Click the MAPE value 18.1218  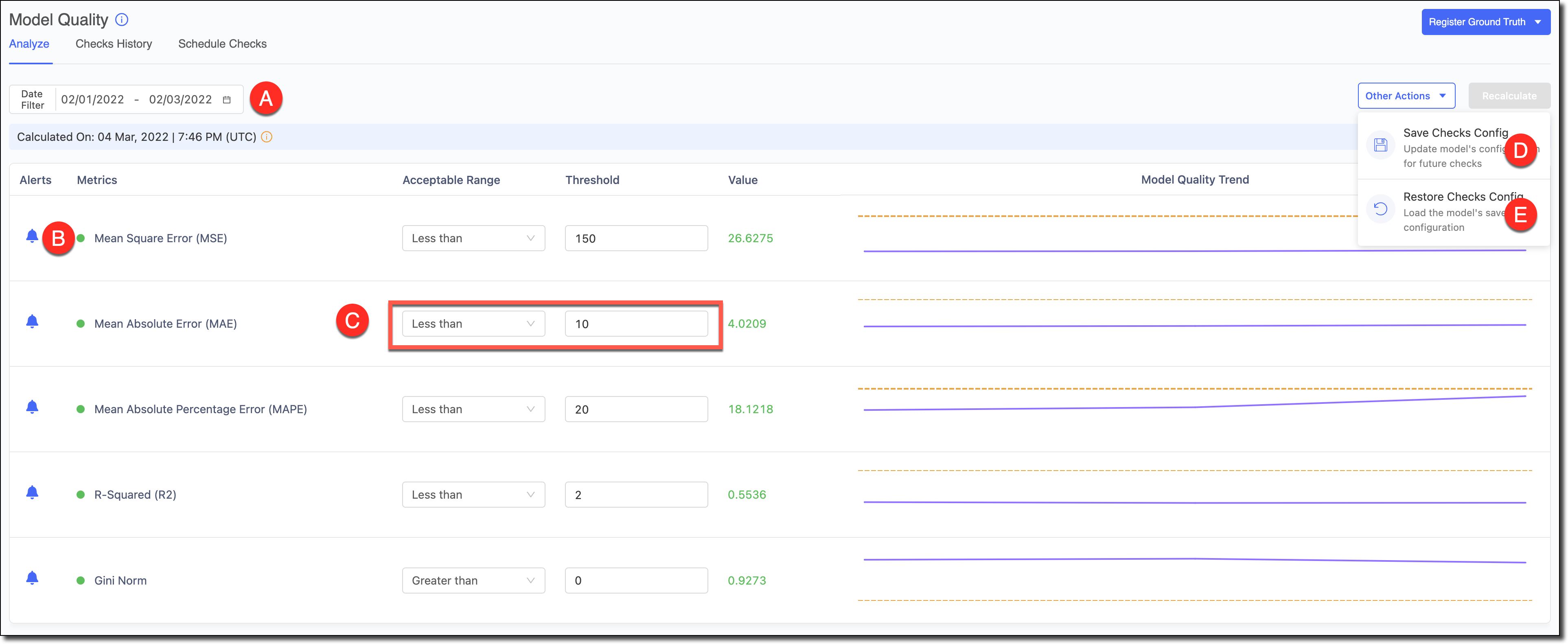[751, 409]
